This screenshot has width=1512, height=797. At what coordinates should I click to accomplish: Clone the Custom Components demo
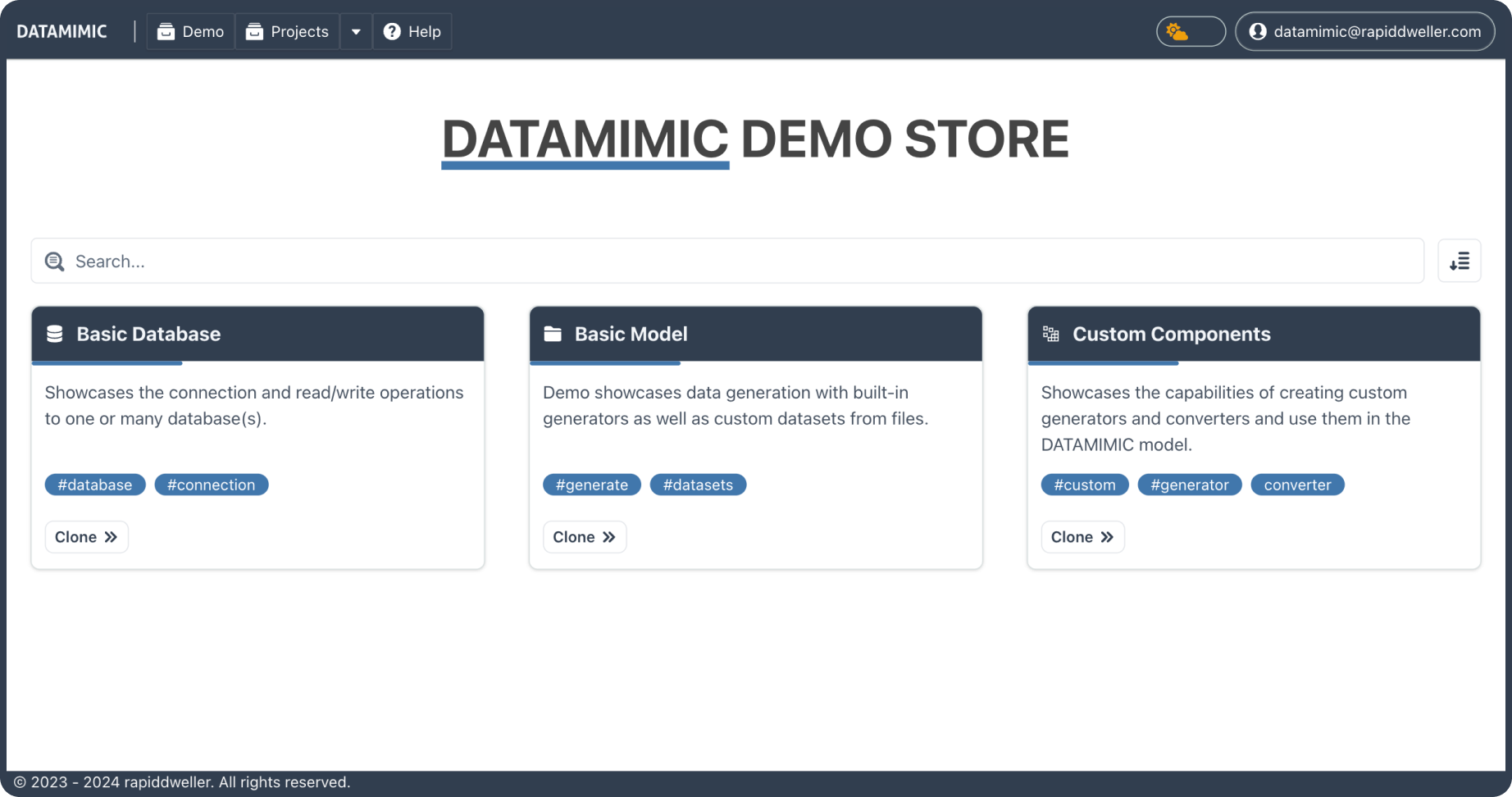coord(1082,537)
